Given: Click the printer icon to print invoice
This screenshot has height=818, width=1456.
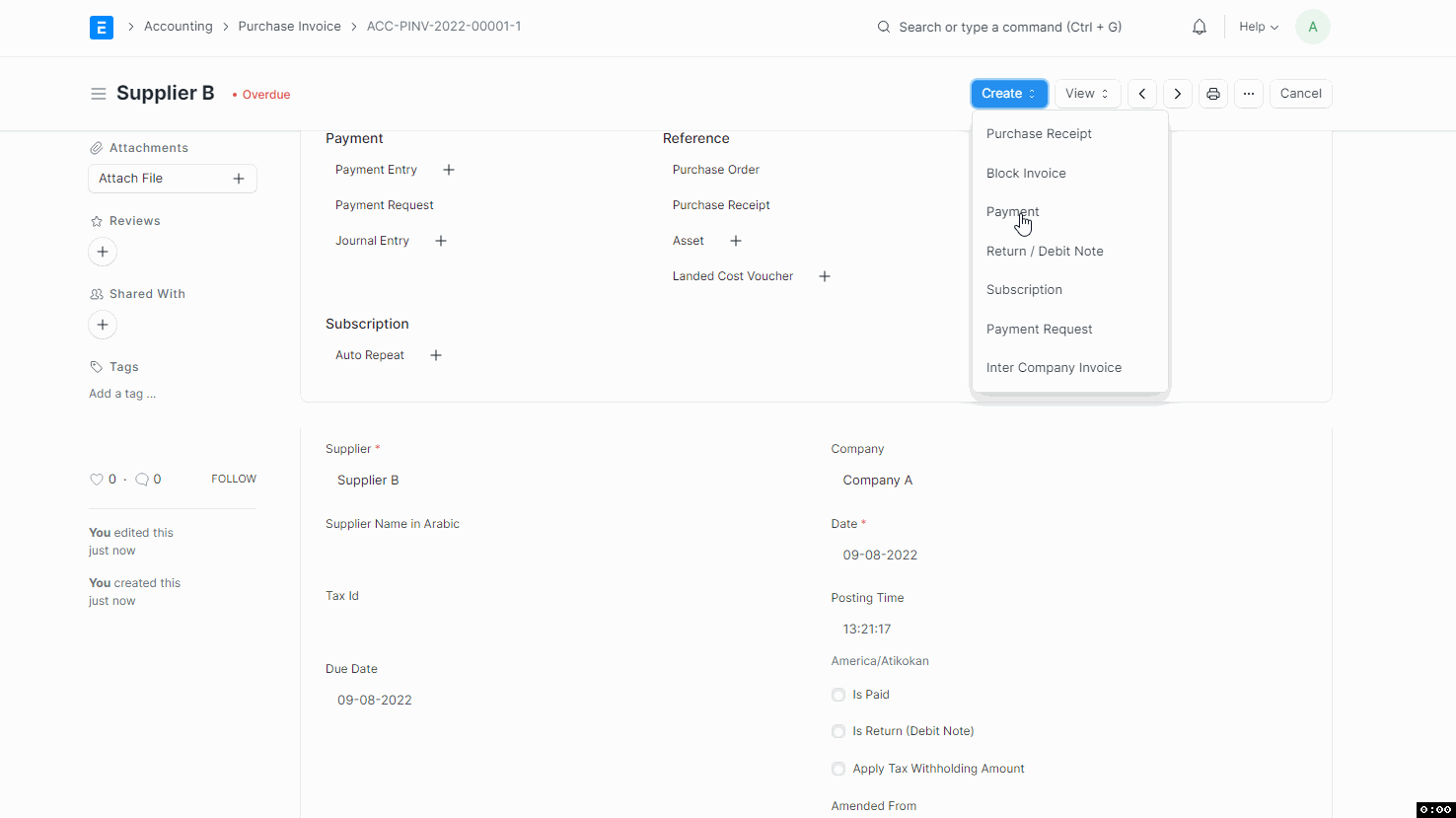Looking at the screenshot, I should tap(1212, 93).
